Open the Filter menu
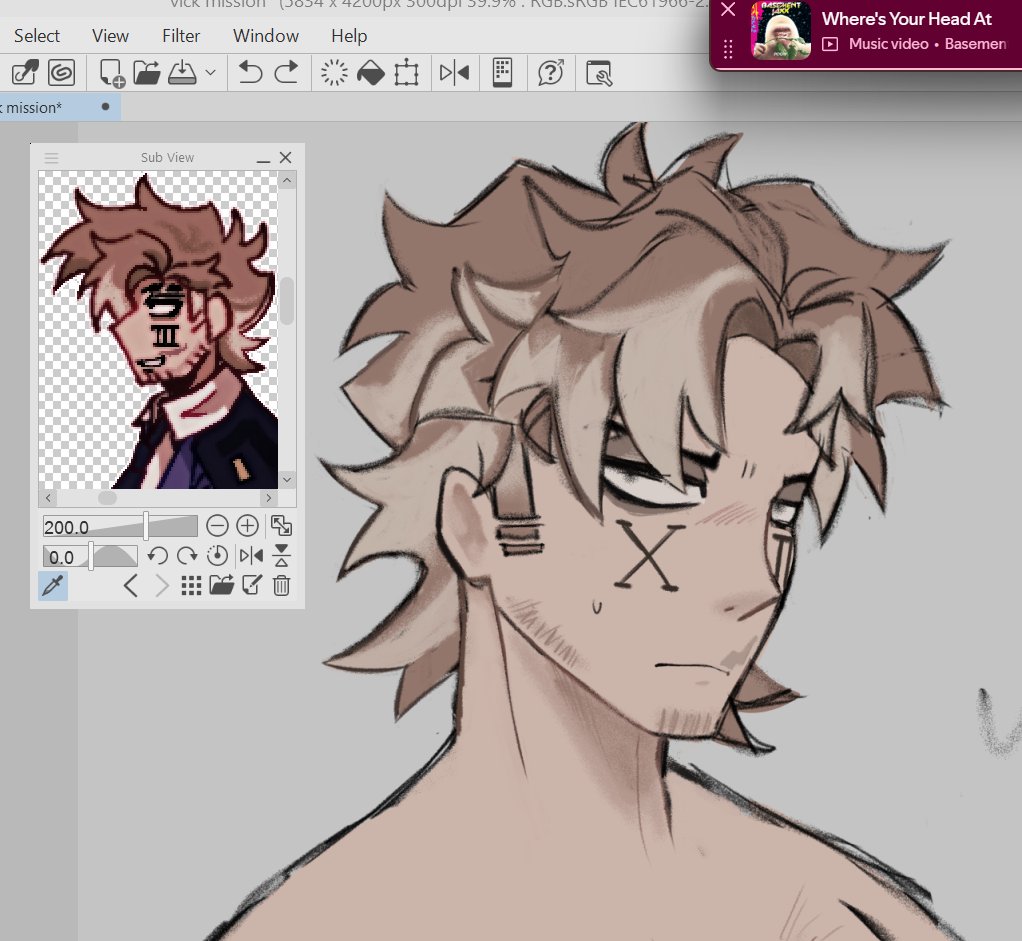This screenshot has width=1022, height=941. click(x=181, y=36)
